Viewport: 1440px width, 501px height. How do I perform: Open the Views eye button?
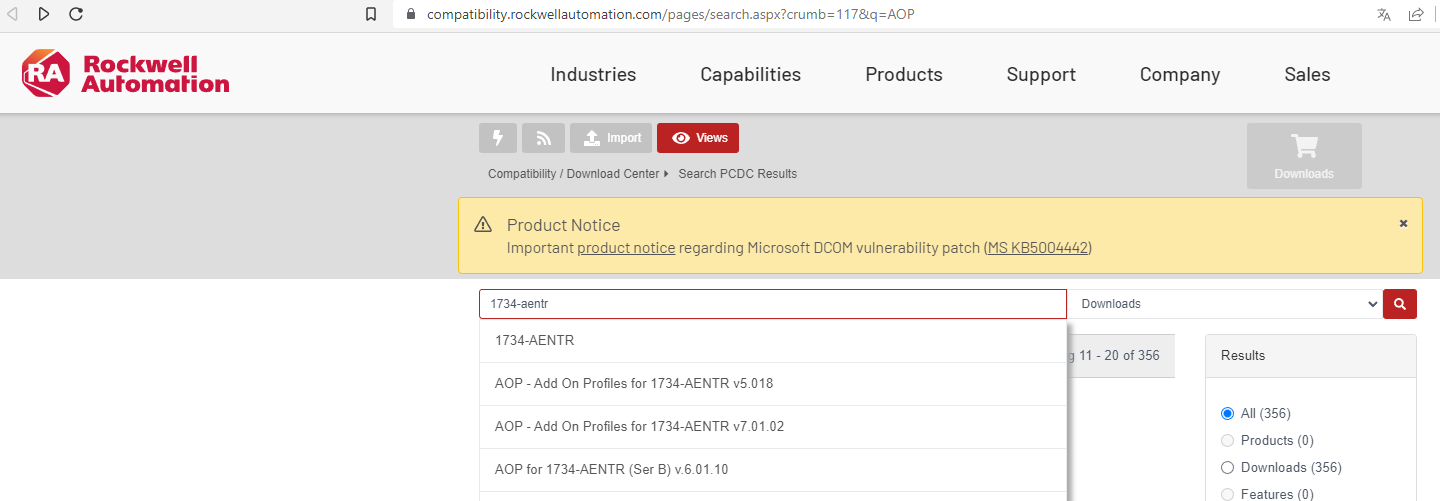[x=698, y=138]
